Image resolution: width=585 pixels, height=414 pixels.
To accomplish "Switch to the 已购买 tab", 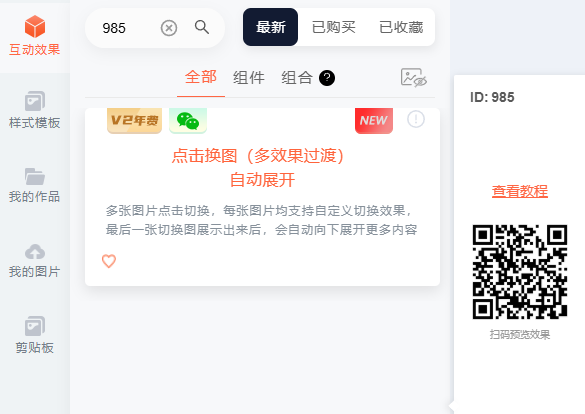I will [334, 27].
